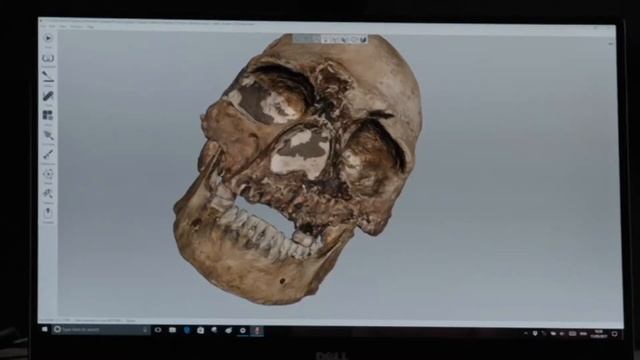640x360 pixels.
Task: Open the glasses-shaped Autopilot icon in left toolbar
Action: (x=48, y=58)
